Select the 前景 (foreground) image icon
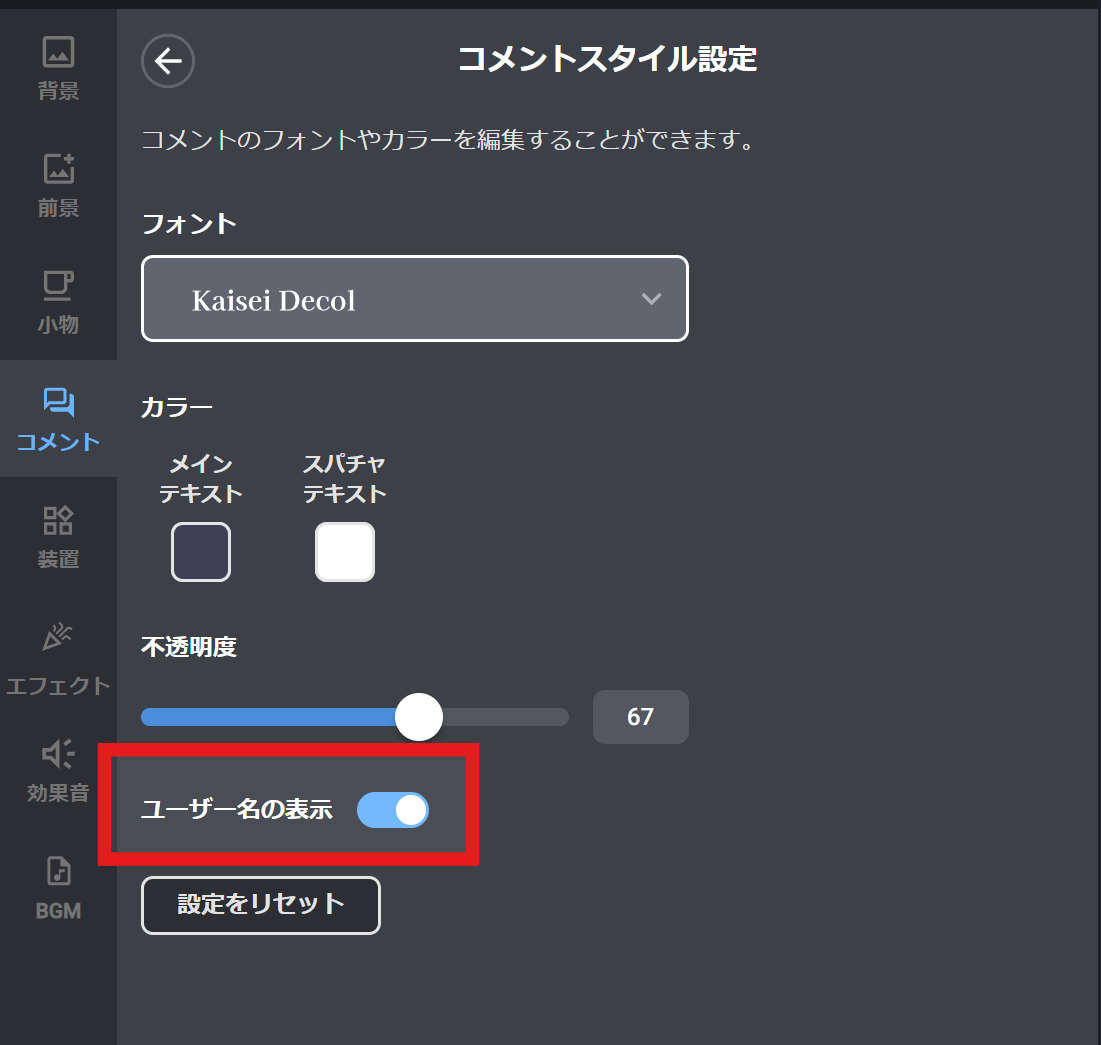The height and width of the screenshot is (1045, 1101). [58, 168]
